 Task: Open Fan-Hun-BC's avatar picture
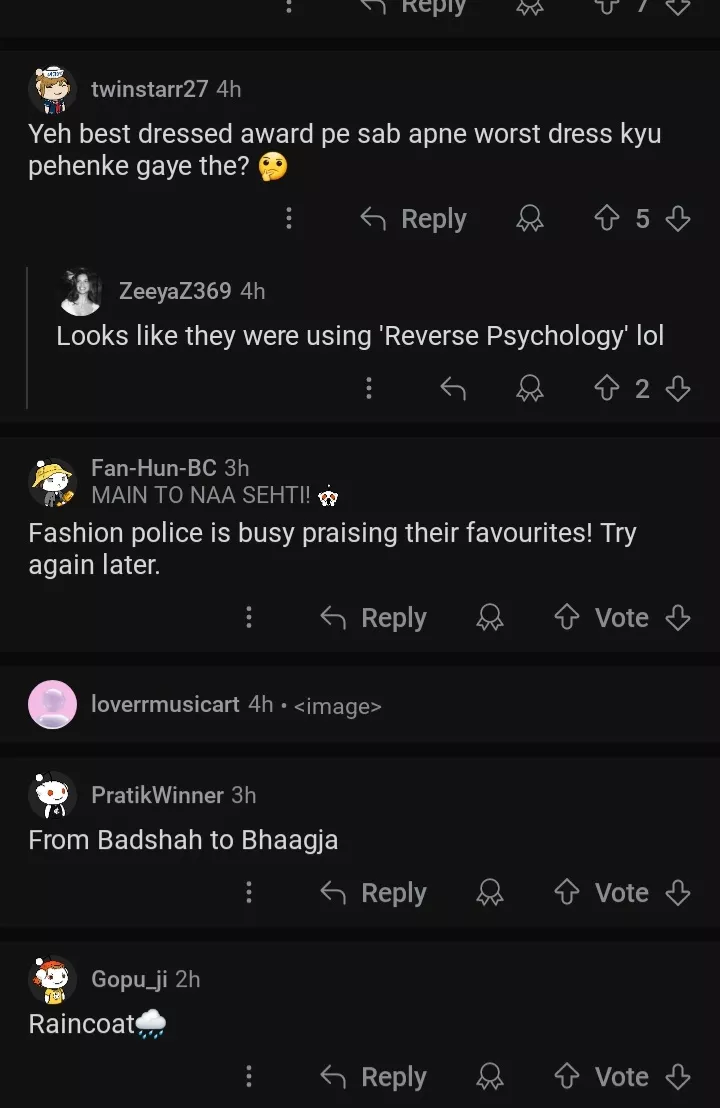coord(52,482)
